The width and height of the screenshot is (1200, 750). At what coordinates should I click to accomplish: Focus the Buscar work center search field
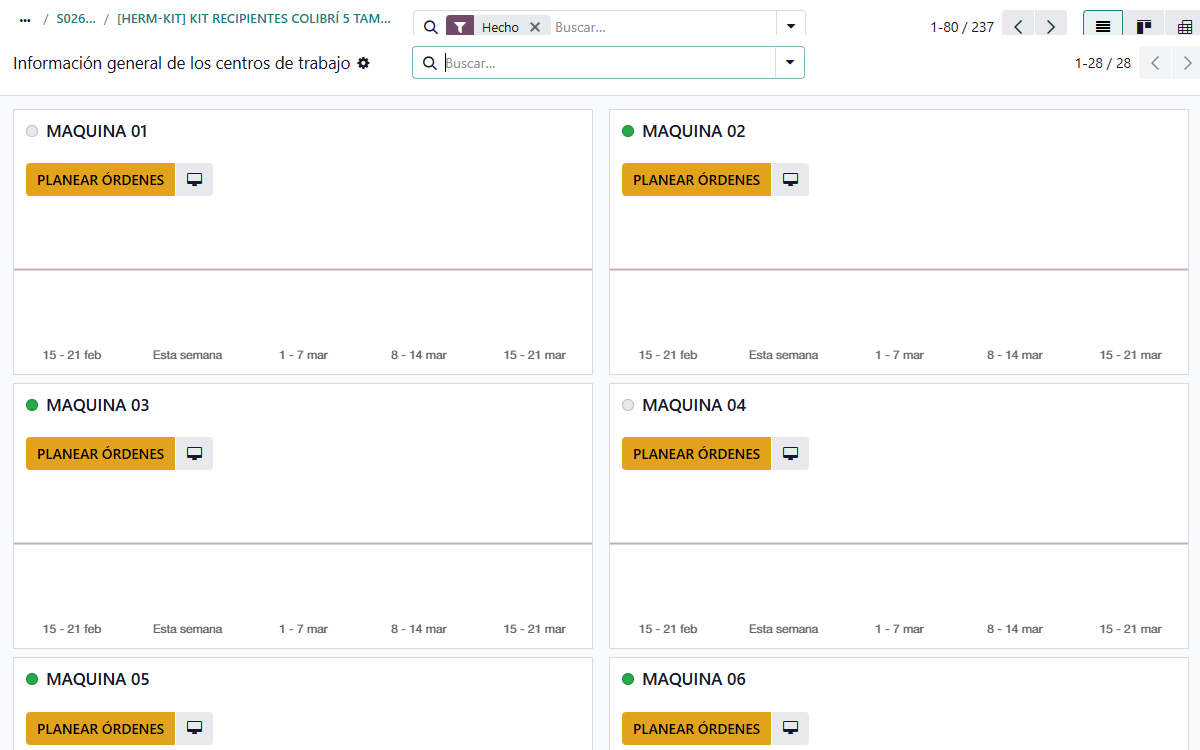click(605, 63)
